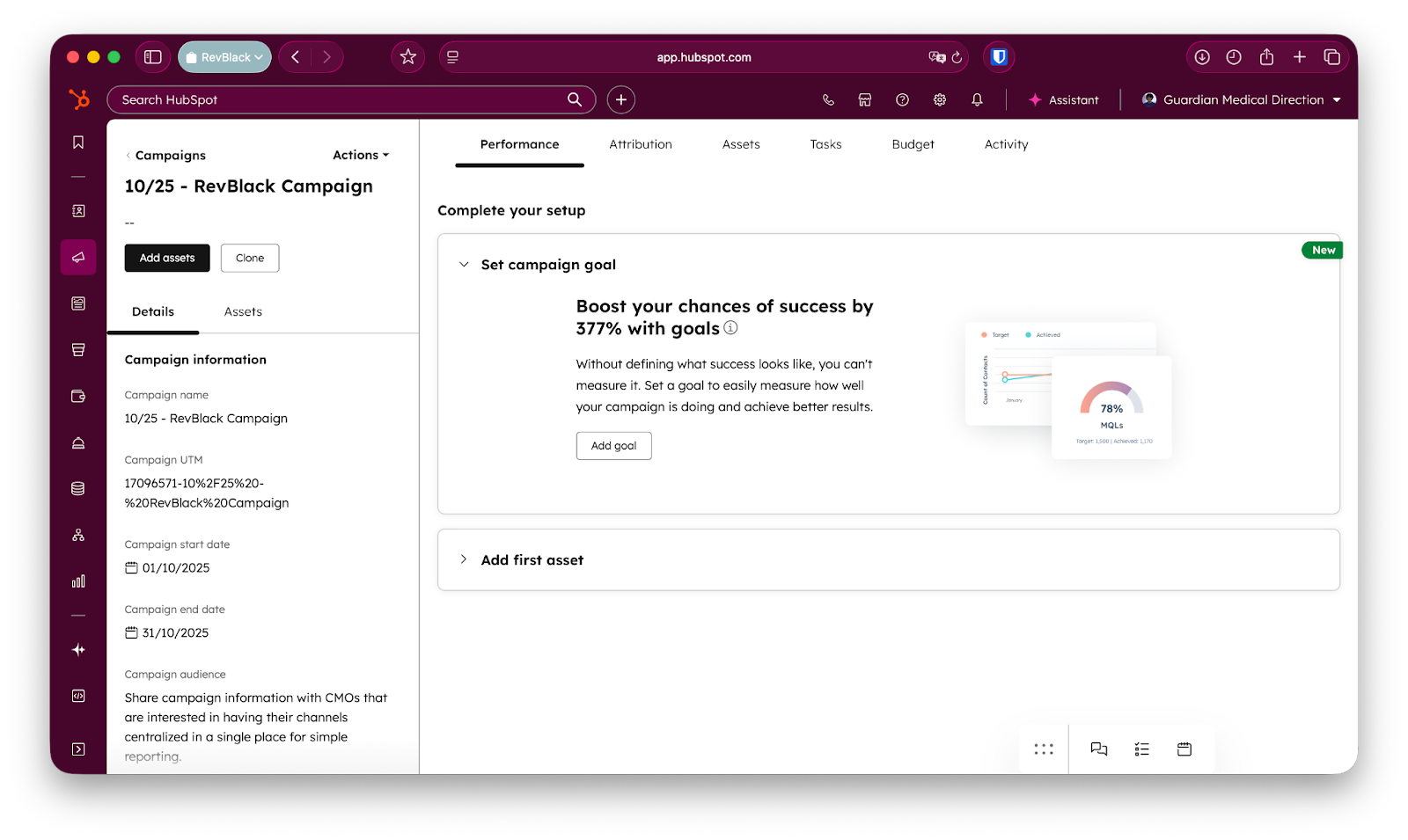Viewport: 1408px width, 840px height.
Task: Open the Marketing megaphone icon in sidebar
Action: click(78, 258)
